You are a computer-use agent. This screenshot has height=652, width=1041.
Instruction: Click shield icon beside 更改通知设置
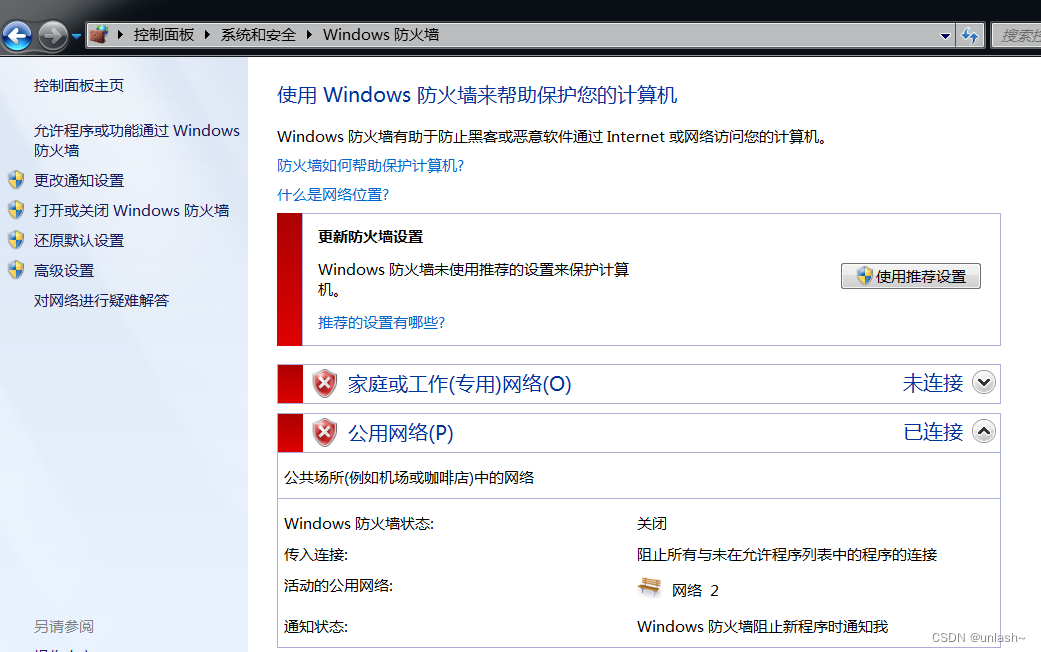pos(17,180)
